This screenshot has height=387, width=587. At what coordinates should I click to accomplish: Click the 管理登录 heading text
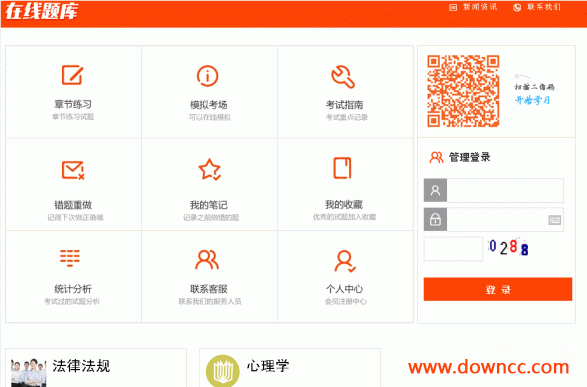coord(469,158)
